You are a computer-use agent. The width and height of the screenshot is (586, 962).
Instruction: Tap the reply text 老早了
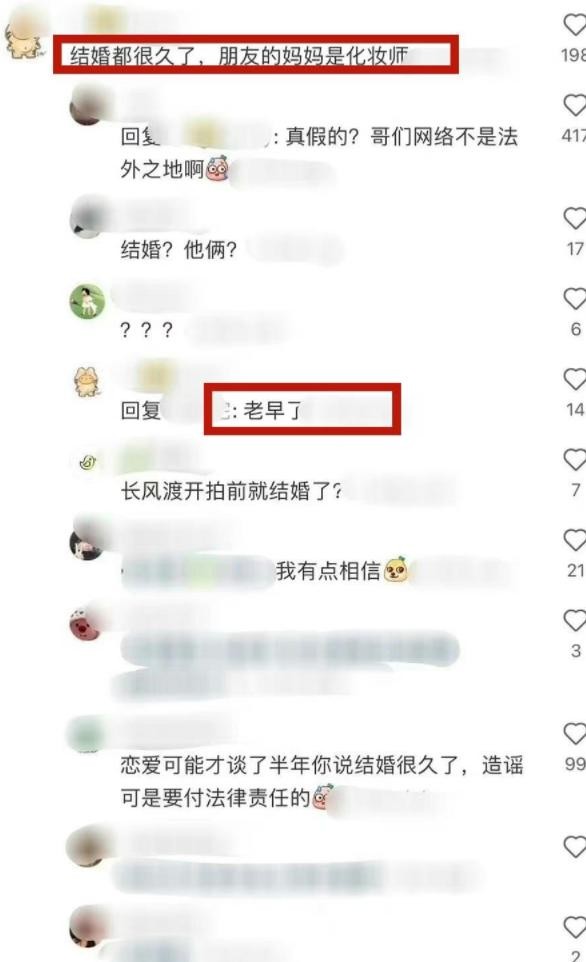point(272,410)
